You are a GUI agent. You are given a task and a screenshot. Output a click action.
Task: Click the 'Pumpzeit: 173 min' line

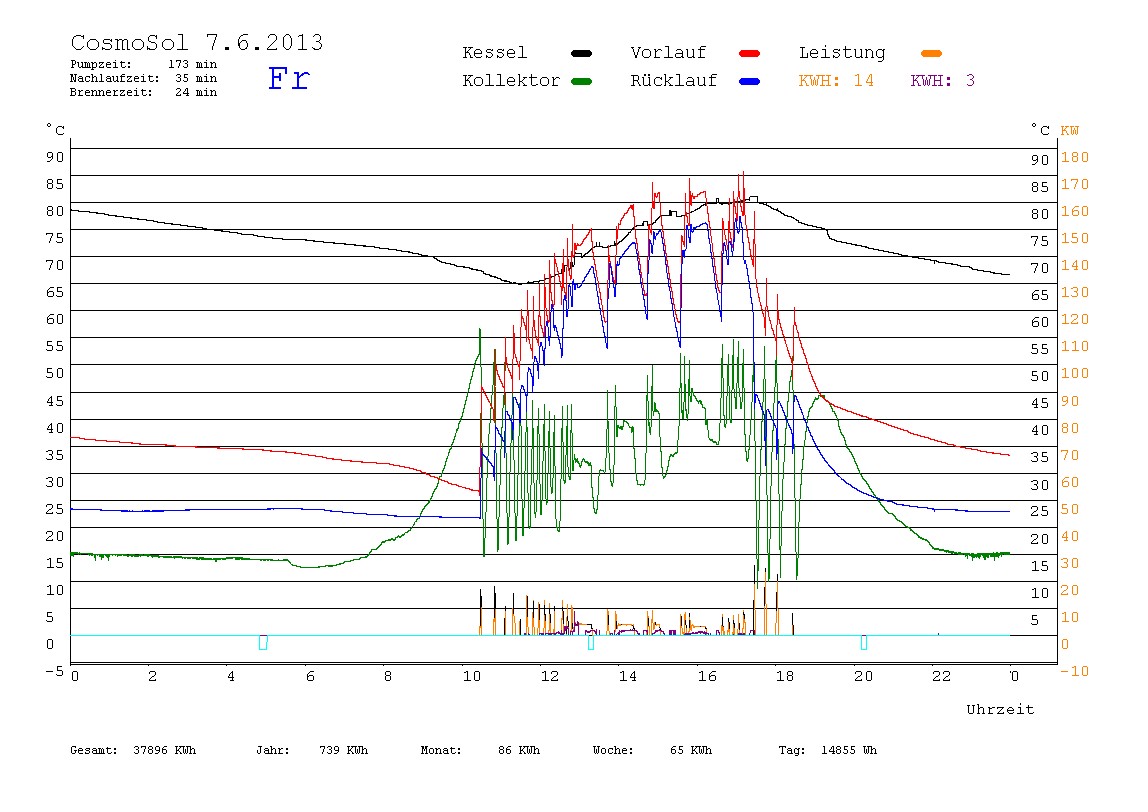point(144,64)
